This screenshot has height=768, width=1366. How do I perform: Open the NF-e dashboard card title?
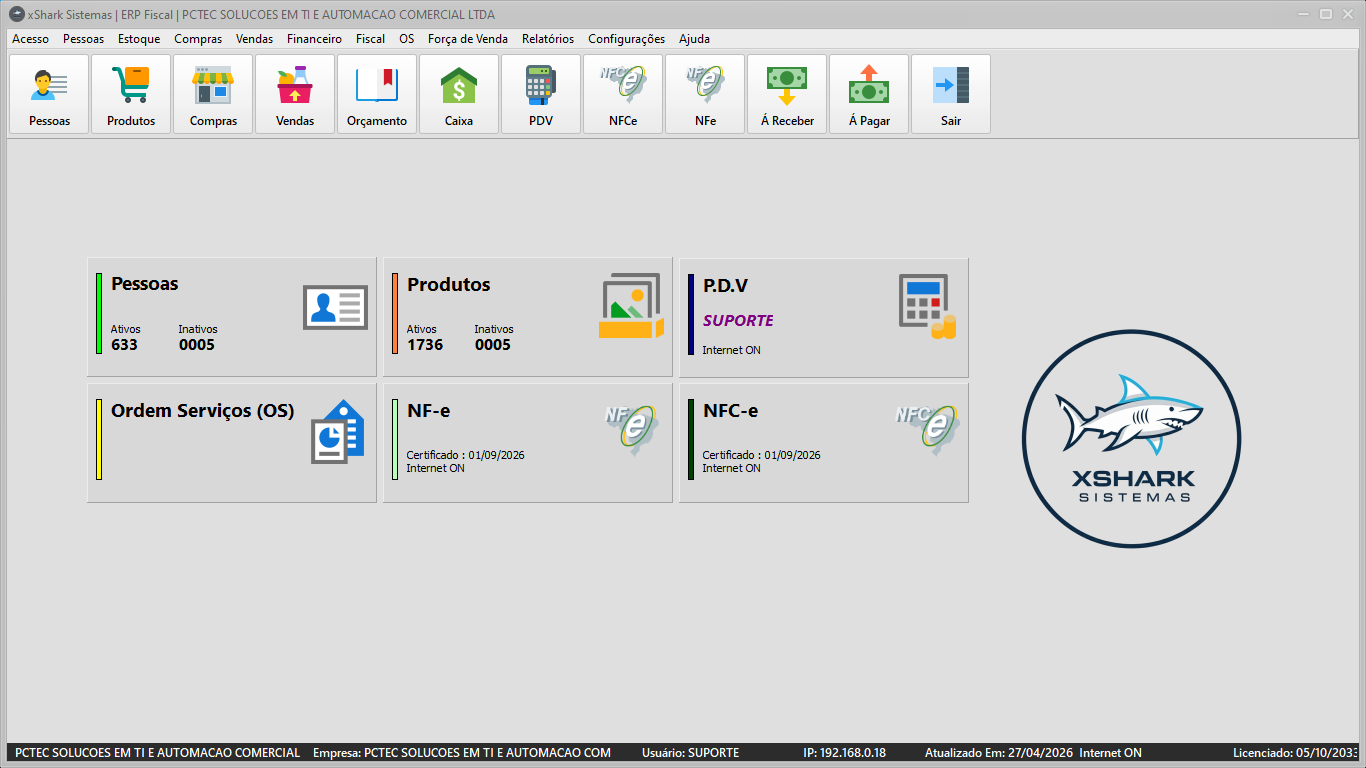tap(429, 410)
